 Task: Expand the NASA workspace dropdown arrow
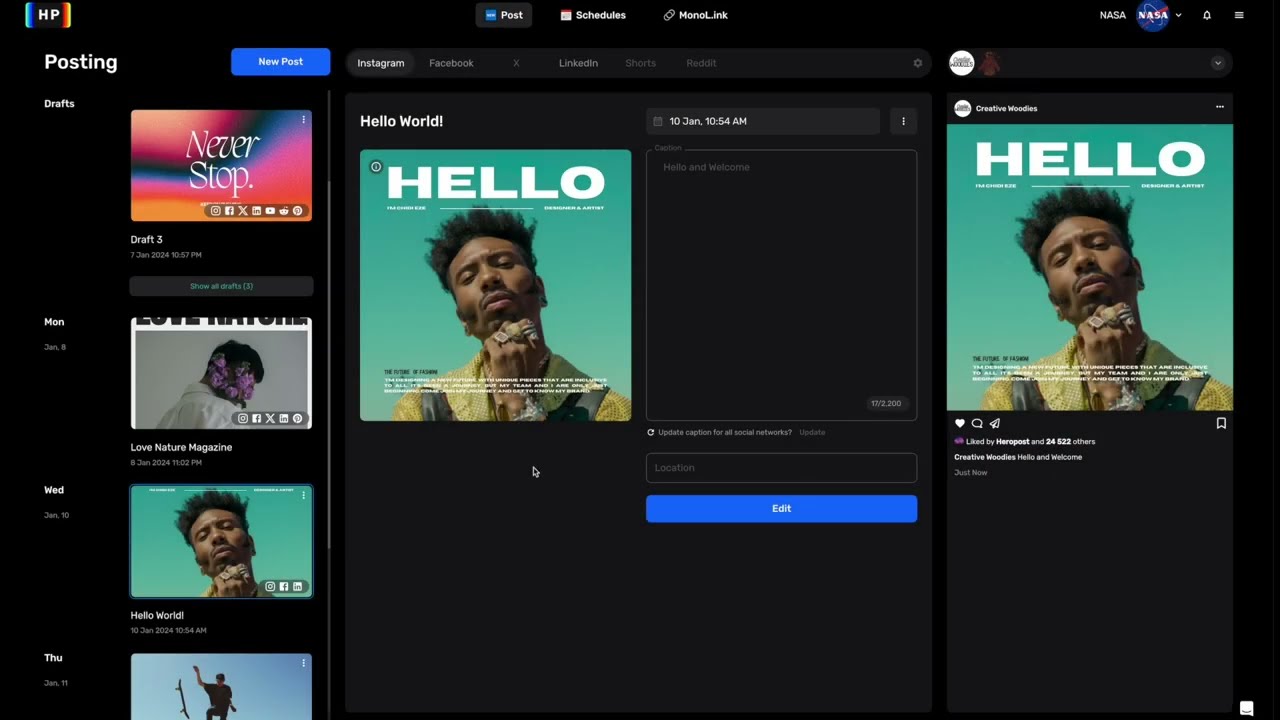coord(1178,15)
